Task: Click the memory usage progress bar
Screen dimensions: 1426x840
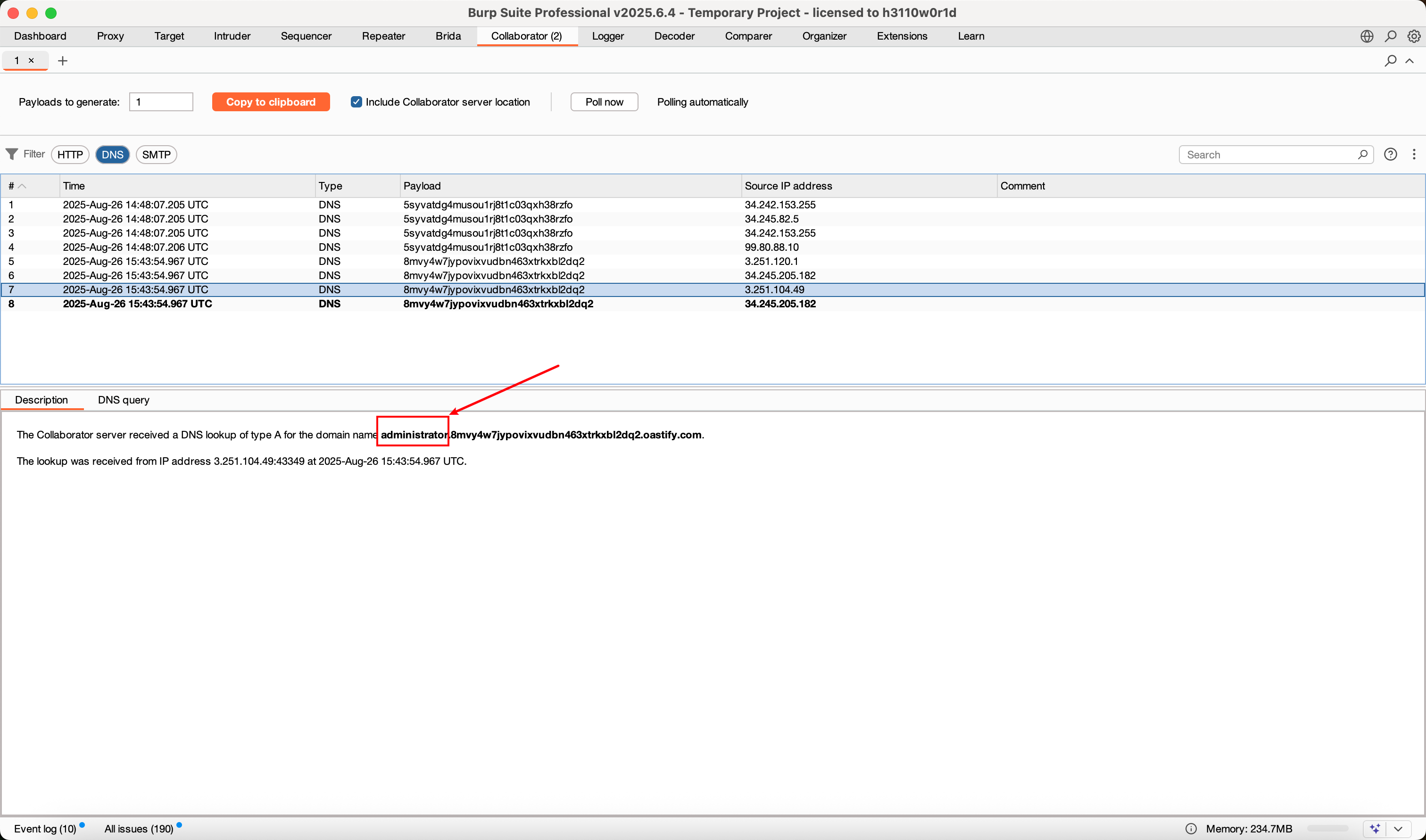Action: tap(1327, 829)
